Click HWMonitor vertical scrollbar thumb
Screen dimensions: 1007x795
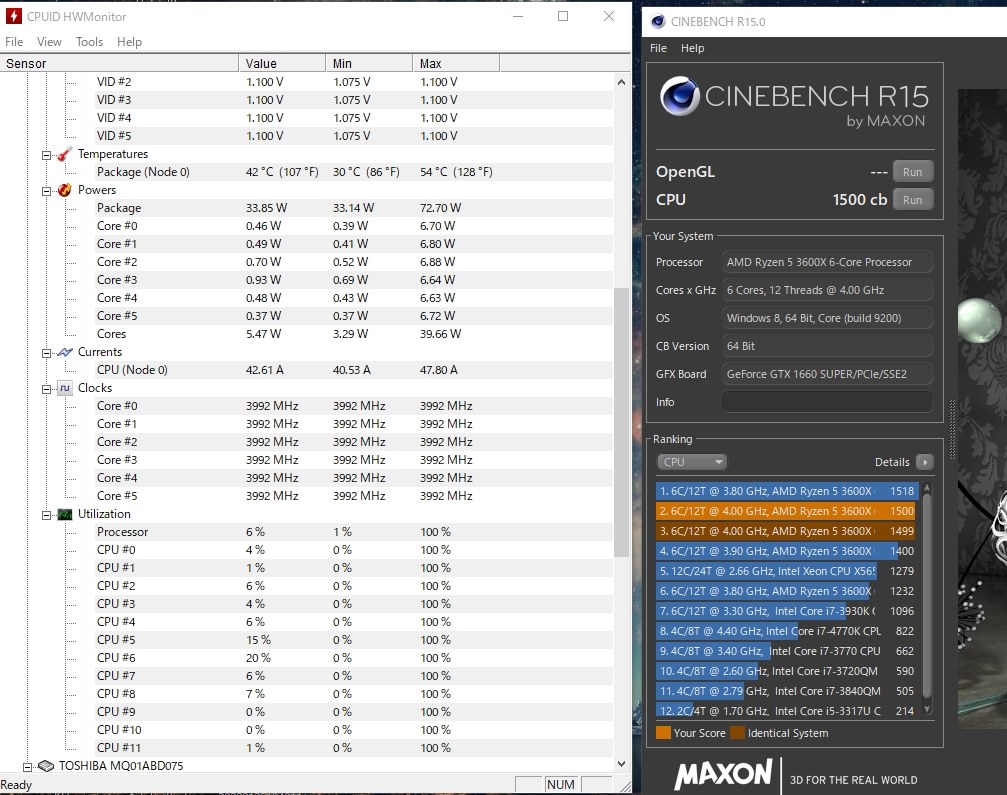click(621, 422)
